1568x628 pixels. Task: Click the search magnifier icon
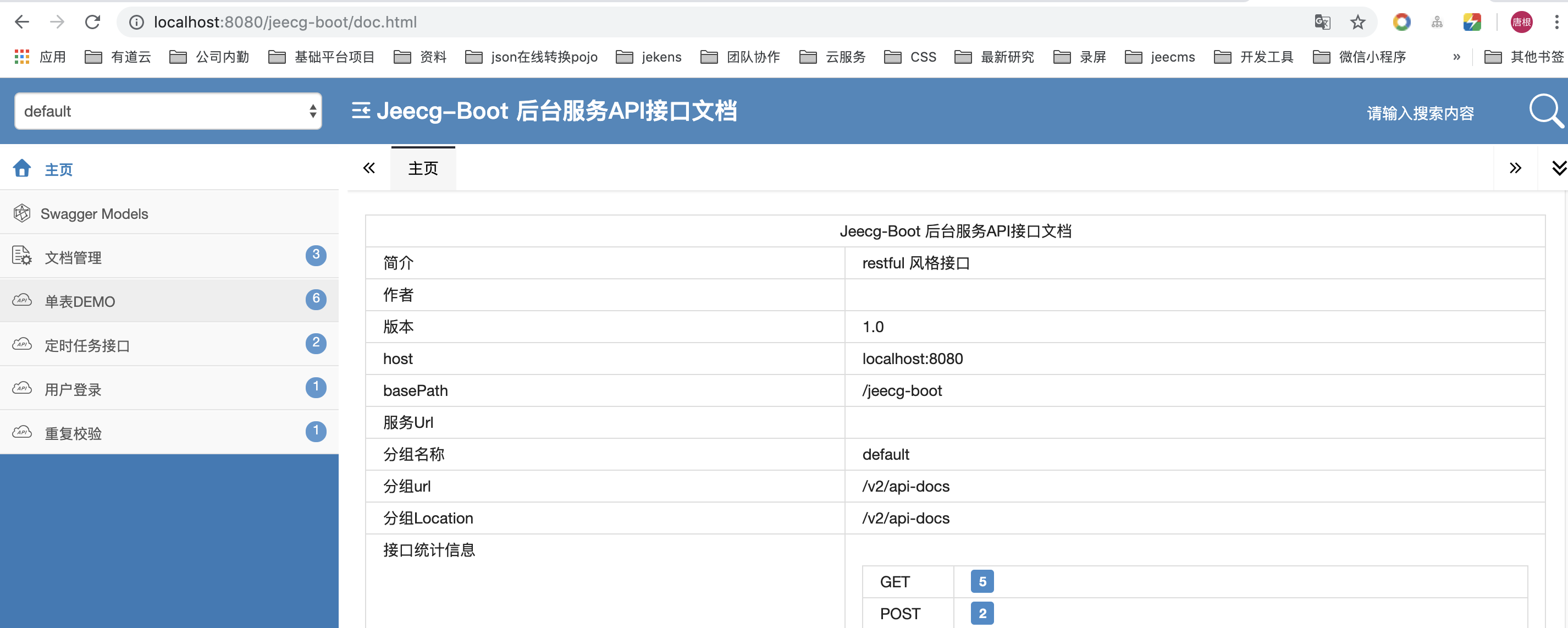coord(1542,111)
